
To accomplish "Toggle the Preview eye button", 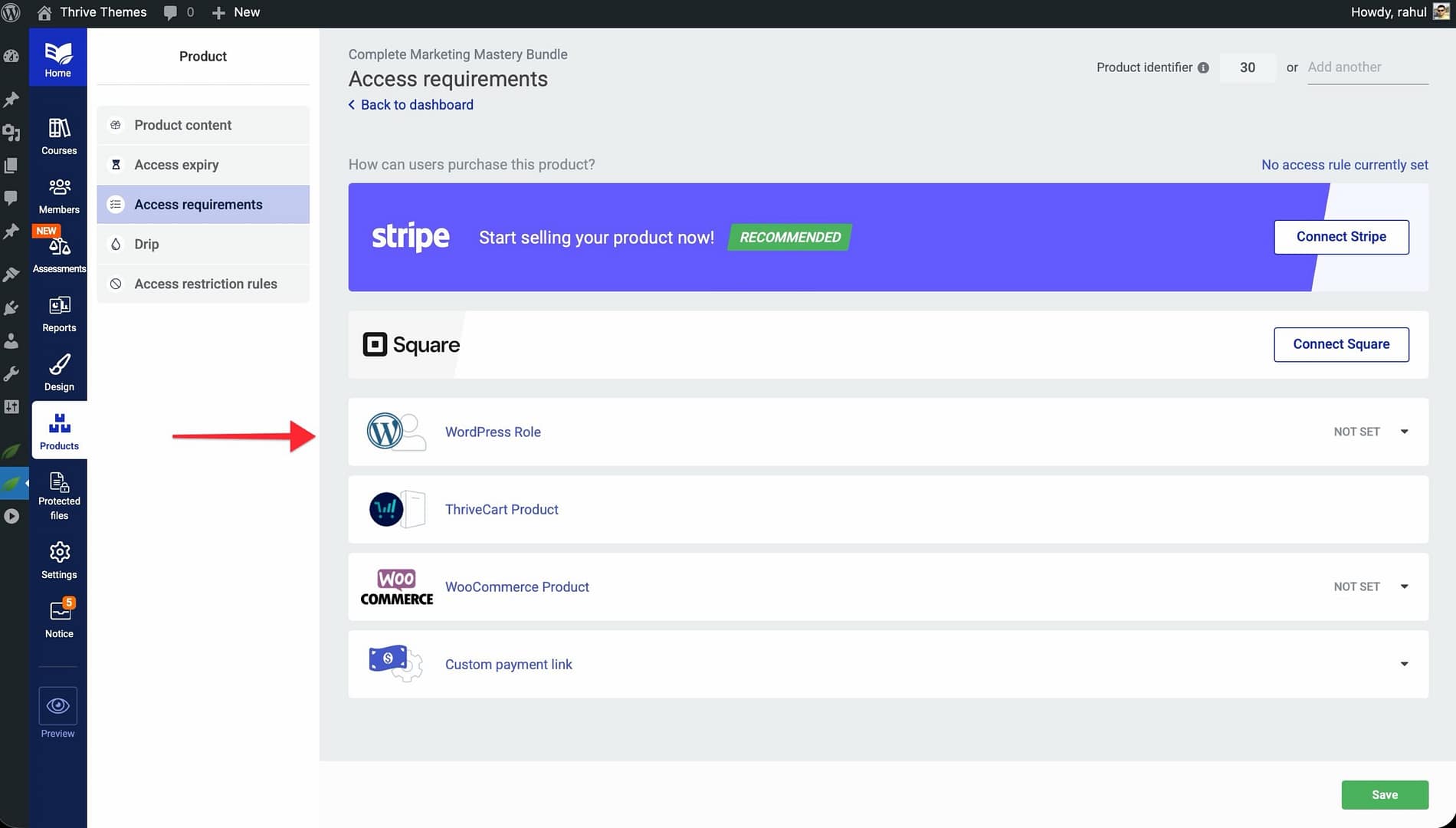I will coord(58,705).
